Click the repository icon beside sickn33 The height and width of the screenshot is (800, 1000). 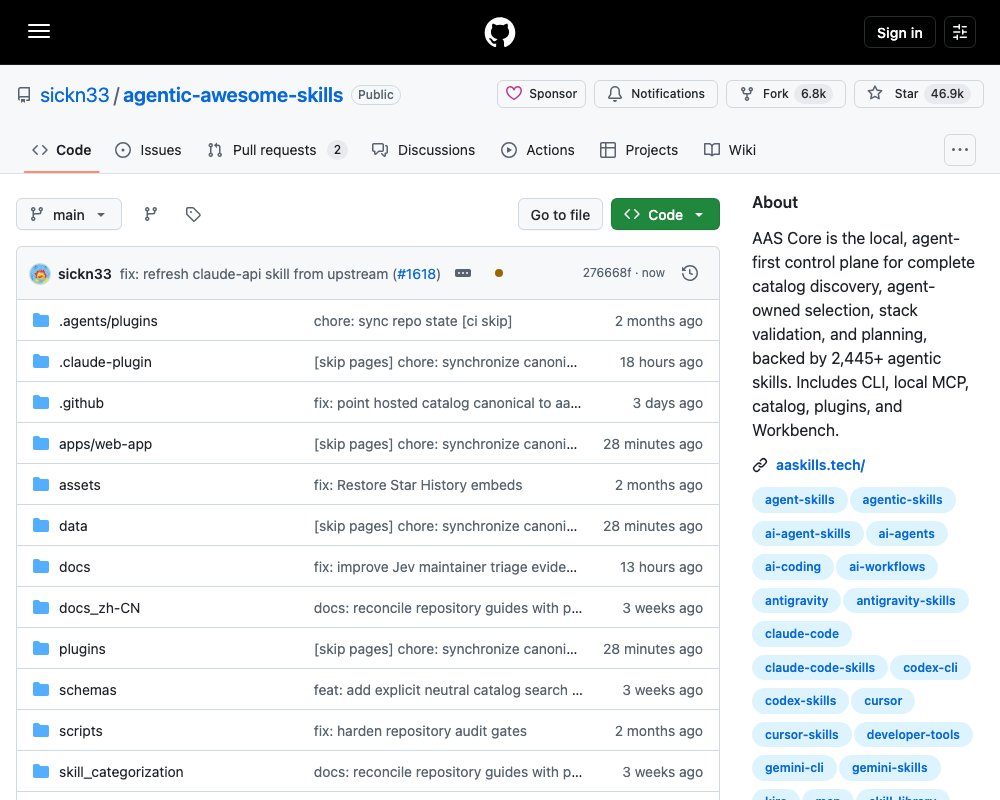(24, 95)
